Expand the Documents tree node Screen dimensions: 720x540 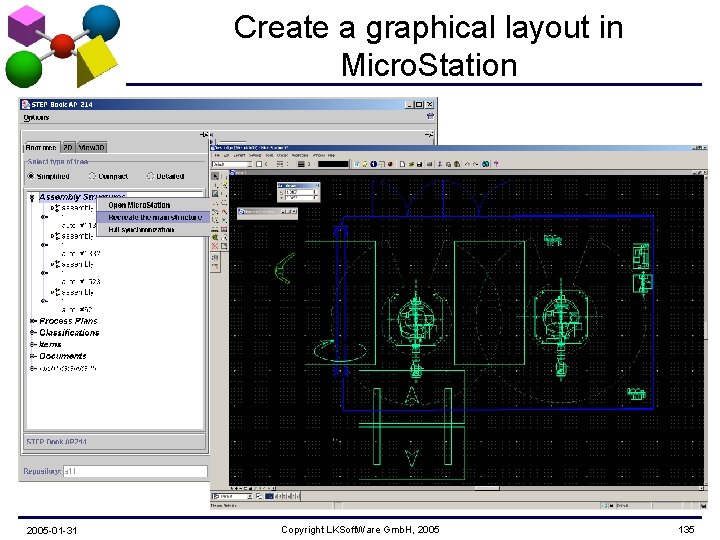point(33,356)
